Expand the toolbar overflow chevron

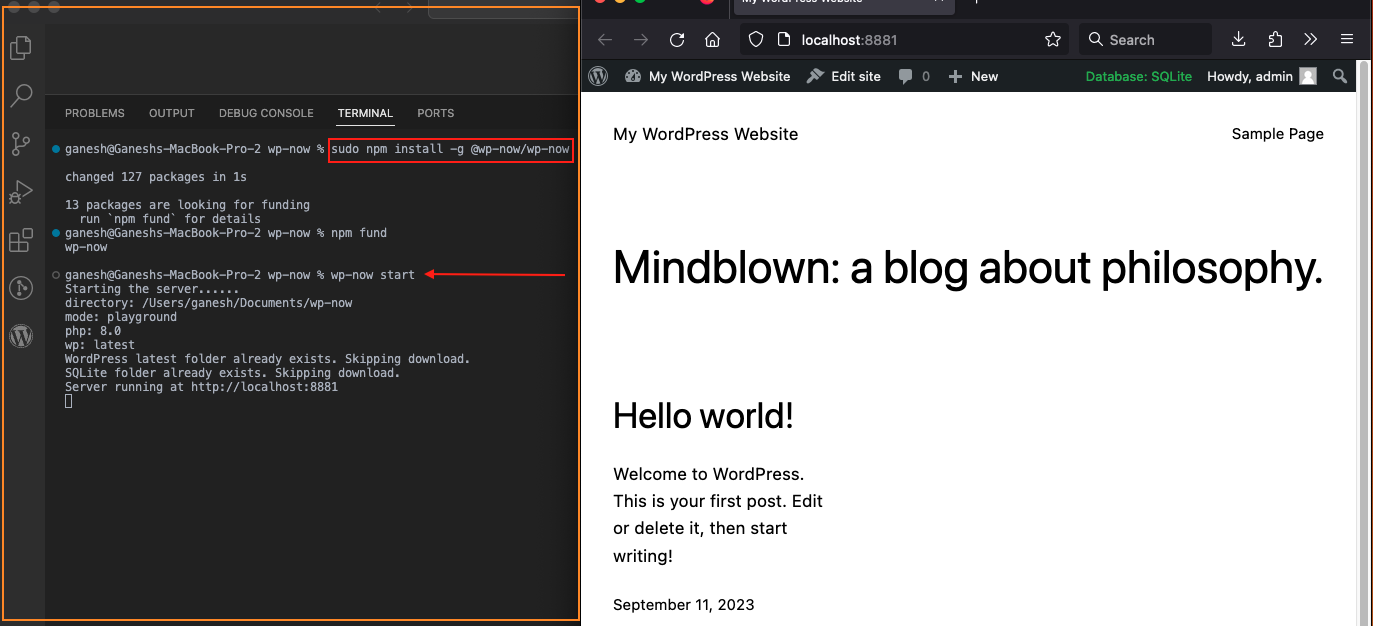(1310, 39)
